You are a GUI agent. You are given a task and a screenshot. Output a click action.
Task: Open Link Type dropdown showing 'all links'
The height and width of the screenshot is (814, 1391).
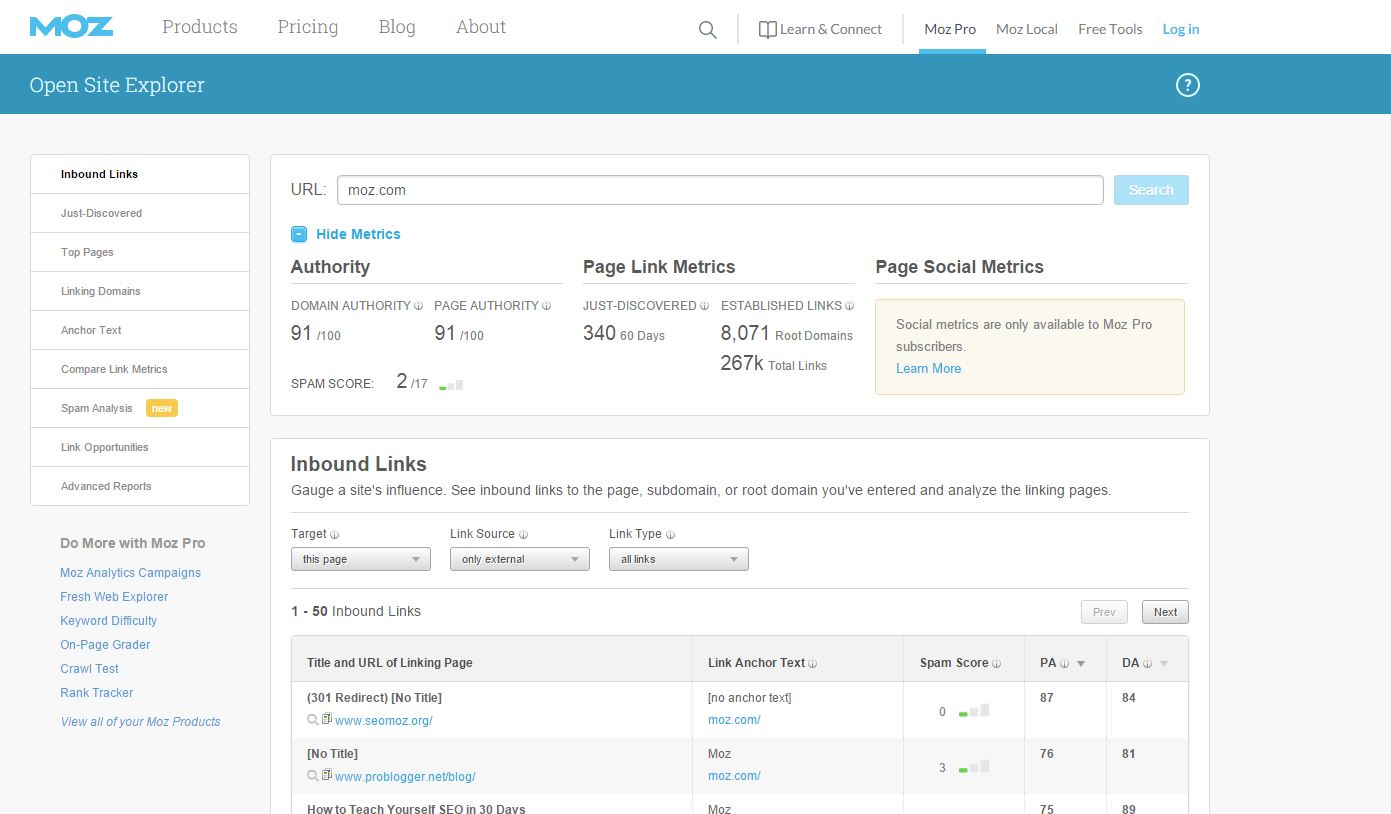679,559
